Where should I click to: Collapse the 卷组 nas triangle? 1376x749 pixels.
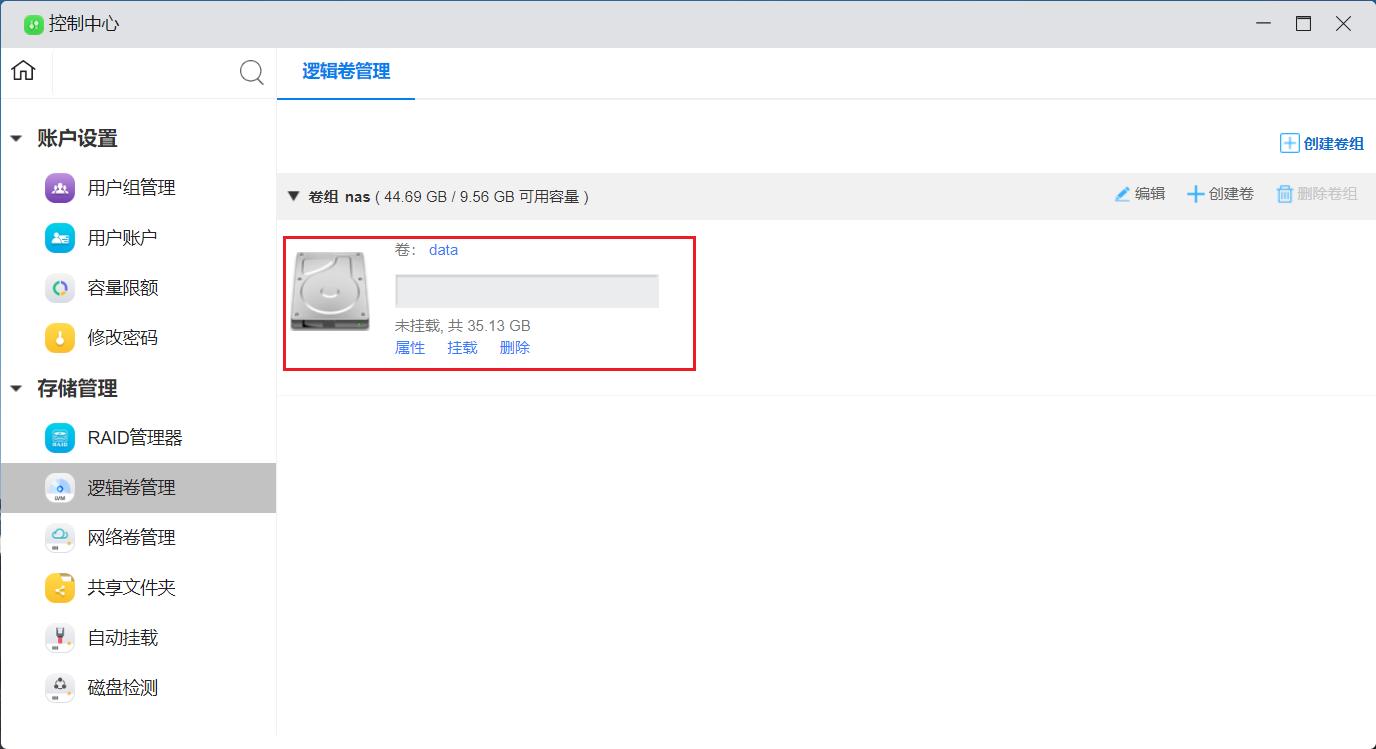293,196
